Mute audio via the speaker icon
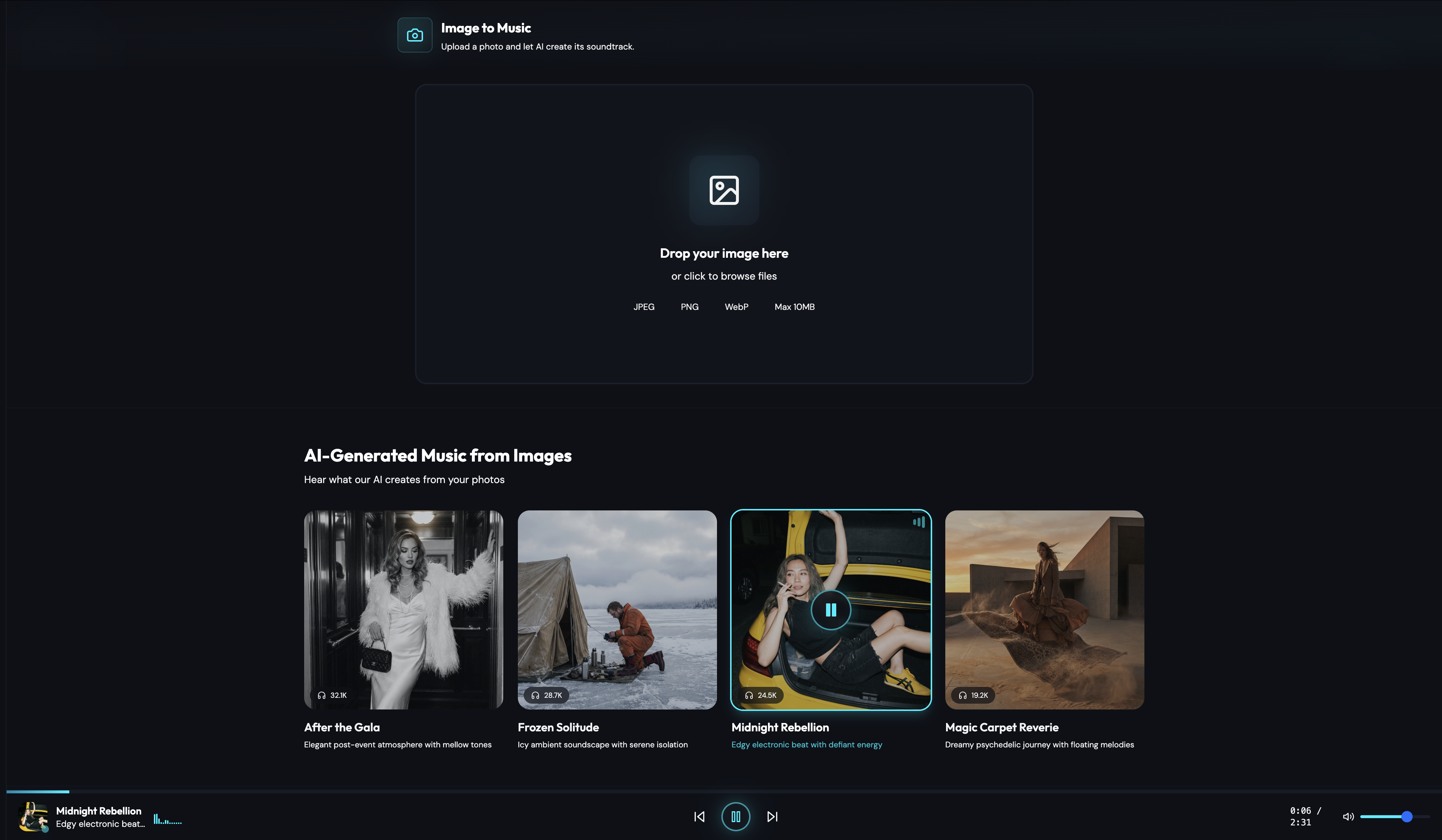The height and width of the screenshot is (840, 1442). pos(1349,817)
